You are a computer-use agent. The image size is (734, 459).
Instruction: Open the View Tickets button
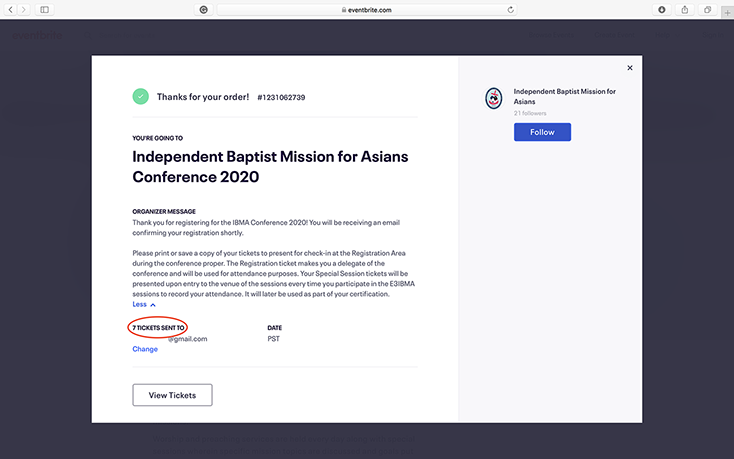click(172, 395)
